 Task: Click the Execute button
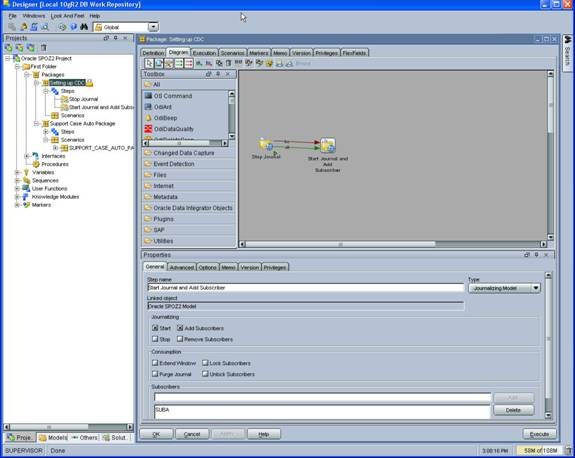tap(539, 434)
